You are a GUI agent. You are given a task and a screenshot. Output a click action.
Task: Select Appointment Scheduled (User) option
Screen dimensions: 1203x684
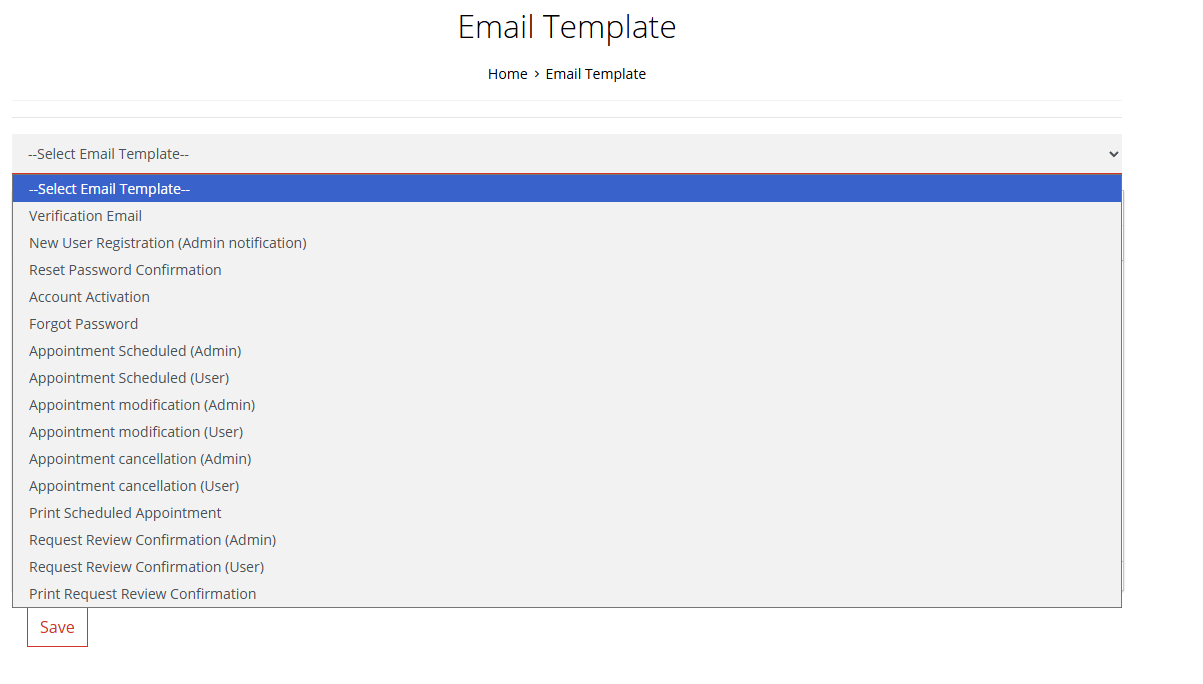129,377
